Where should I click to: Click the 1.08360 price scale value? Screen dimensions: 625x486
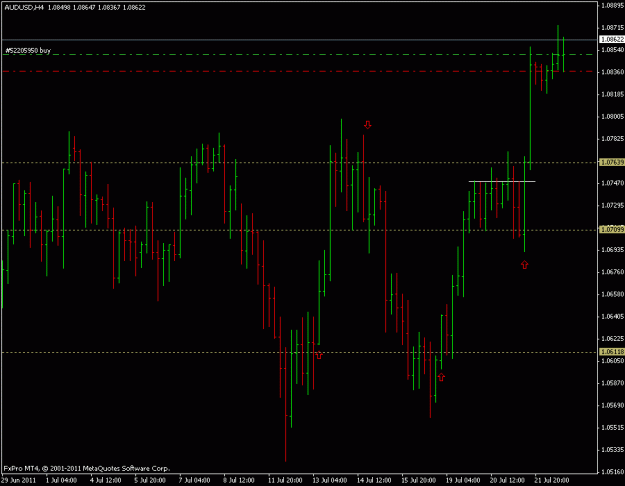coord(612,72)
